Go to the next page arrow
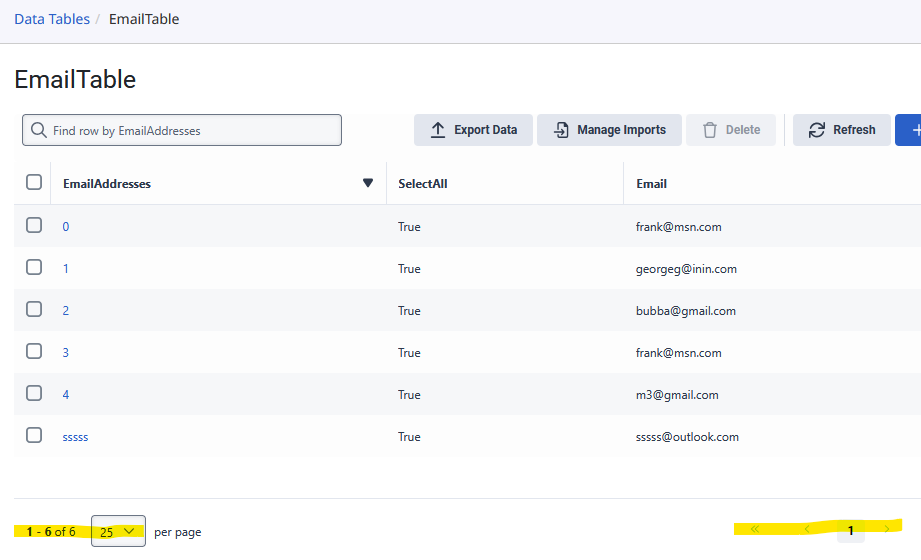 [x=886, y=529]
